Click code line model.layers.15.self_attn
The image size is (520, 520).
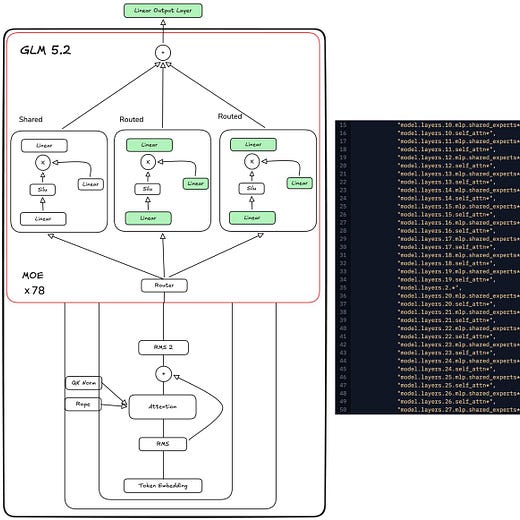(x=446, y=215)
